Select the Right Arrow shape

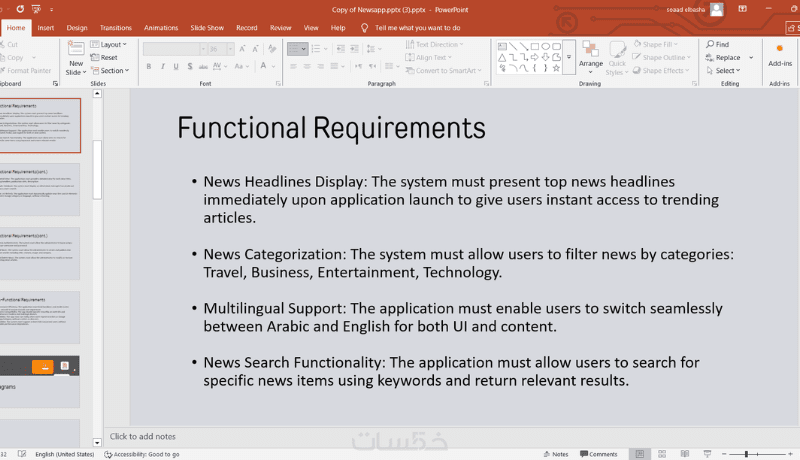click(x=535, y=57)
